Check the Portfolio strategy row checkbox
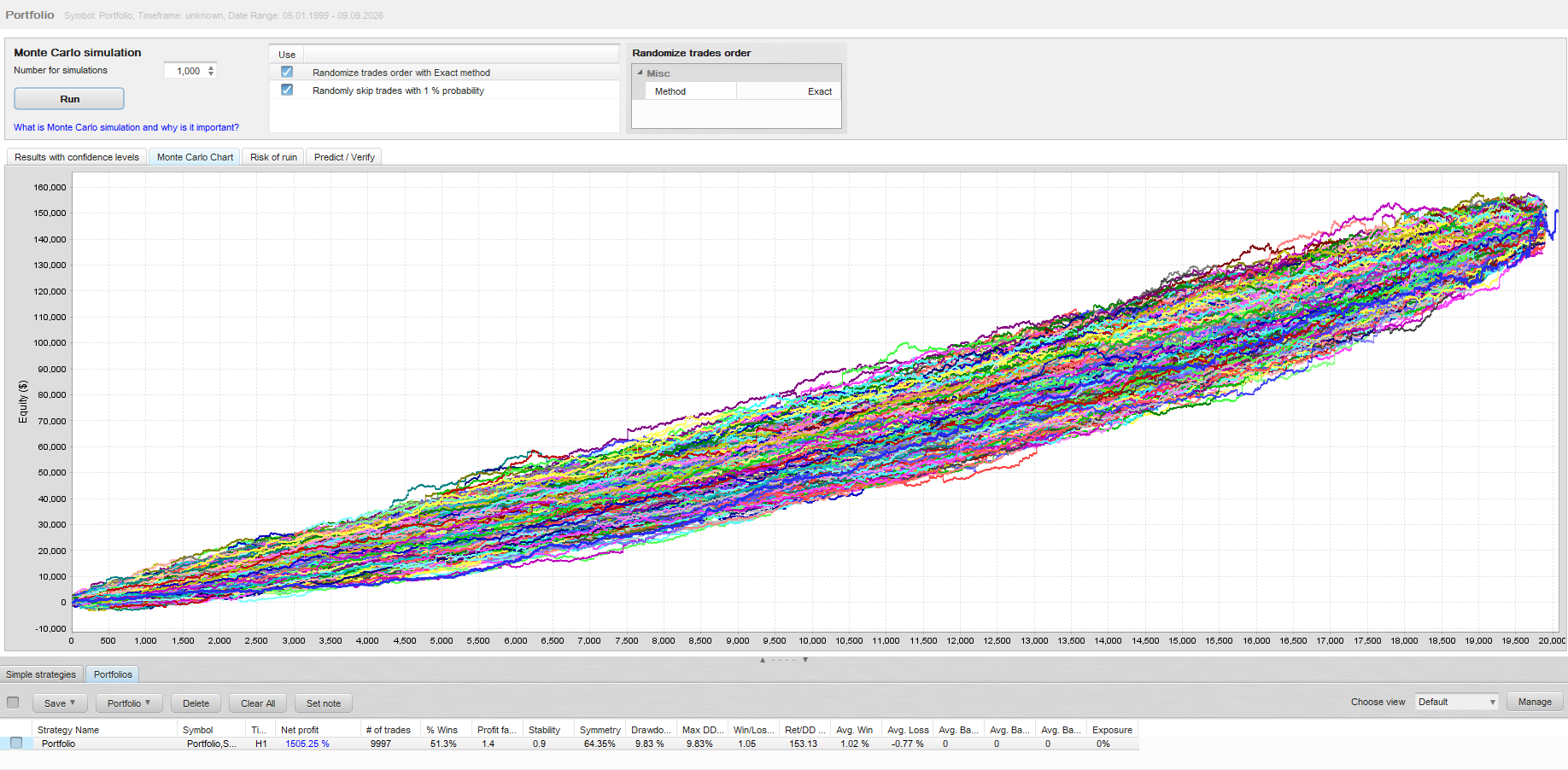Viewport: 1568px width, 770px height. pos(16,743)
